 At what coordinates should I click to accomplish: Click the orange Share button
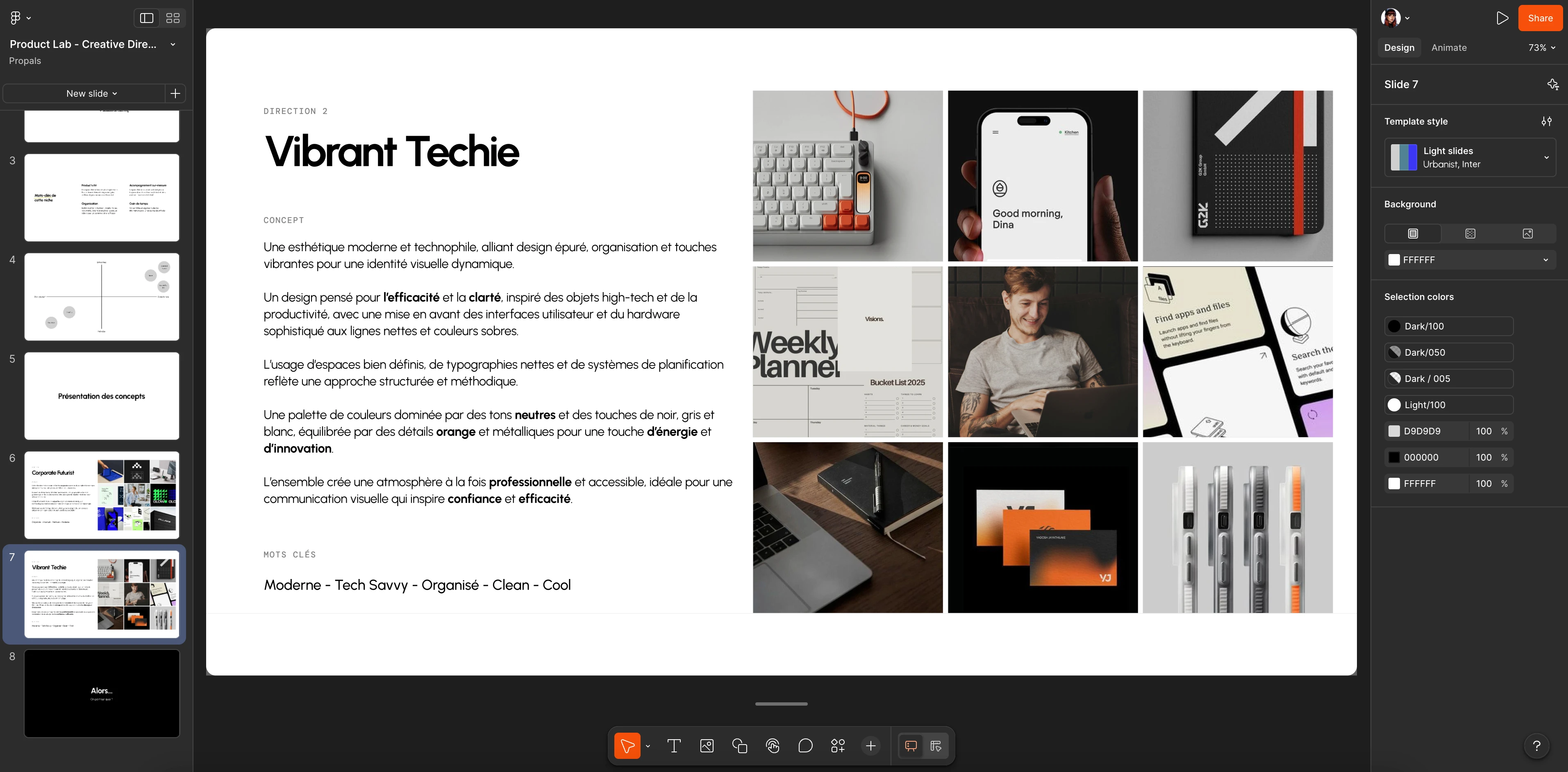(x=1540, y=18)
